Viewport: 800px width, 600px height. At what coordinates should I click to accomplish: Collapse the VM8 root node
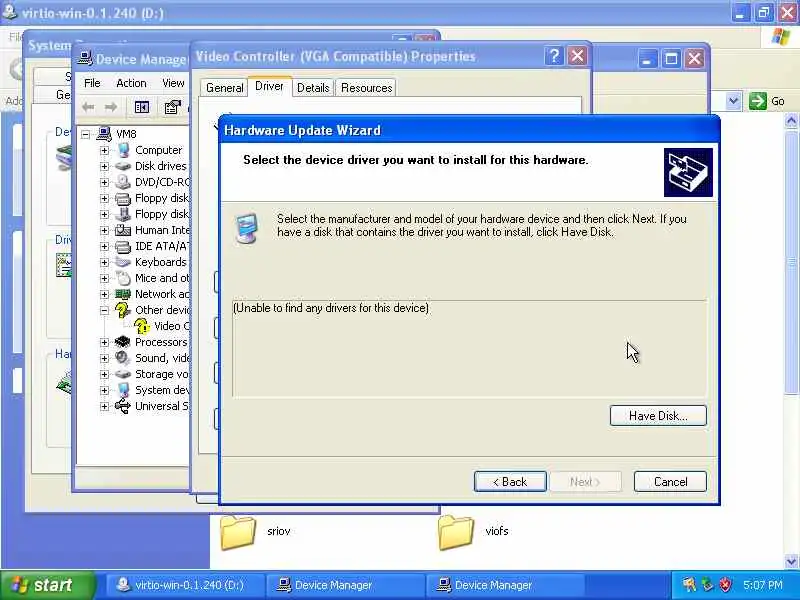[86, 134]
